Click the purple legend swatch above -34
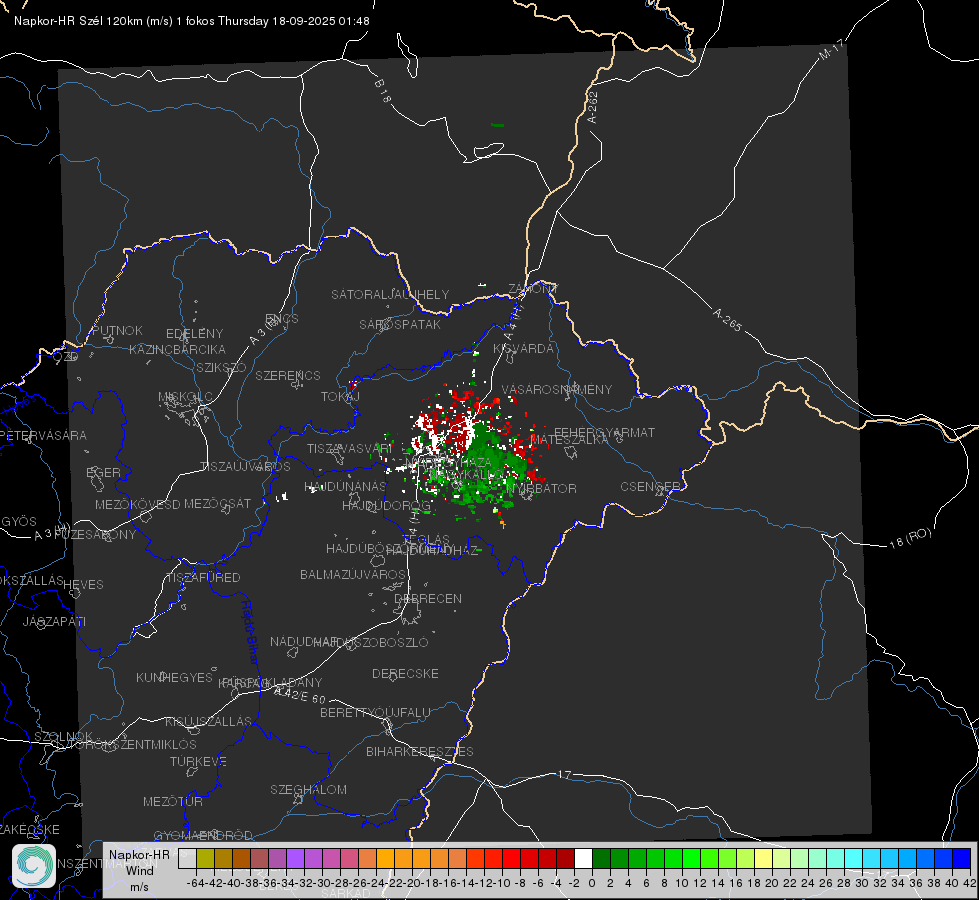979x900 pixels. coord(295,859)
